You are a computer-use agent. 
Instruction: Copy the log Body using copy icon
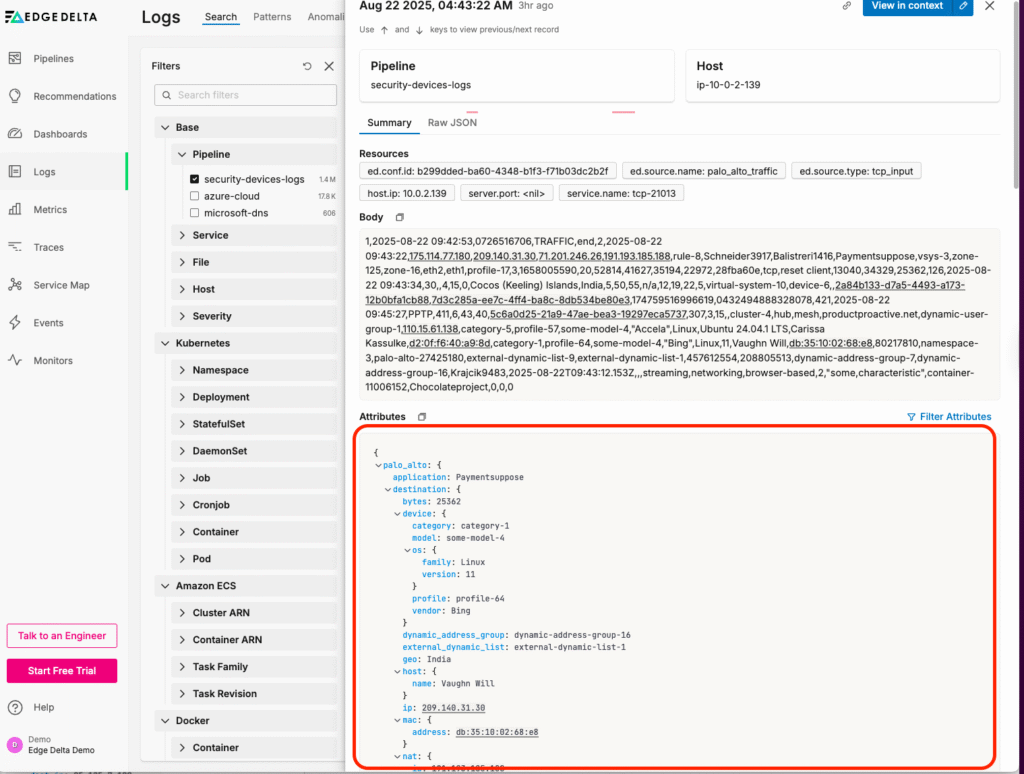click(400, 218)
